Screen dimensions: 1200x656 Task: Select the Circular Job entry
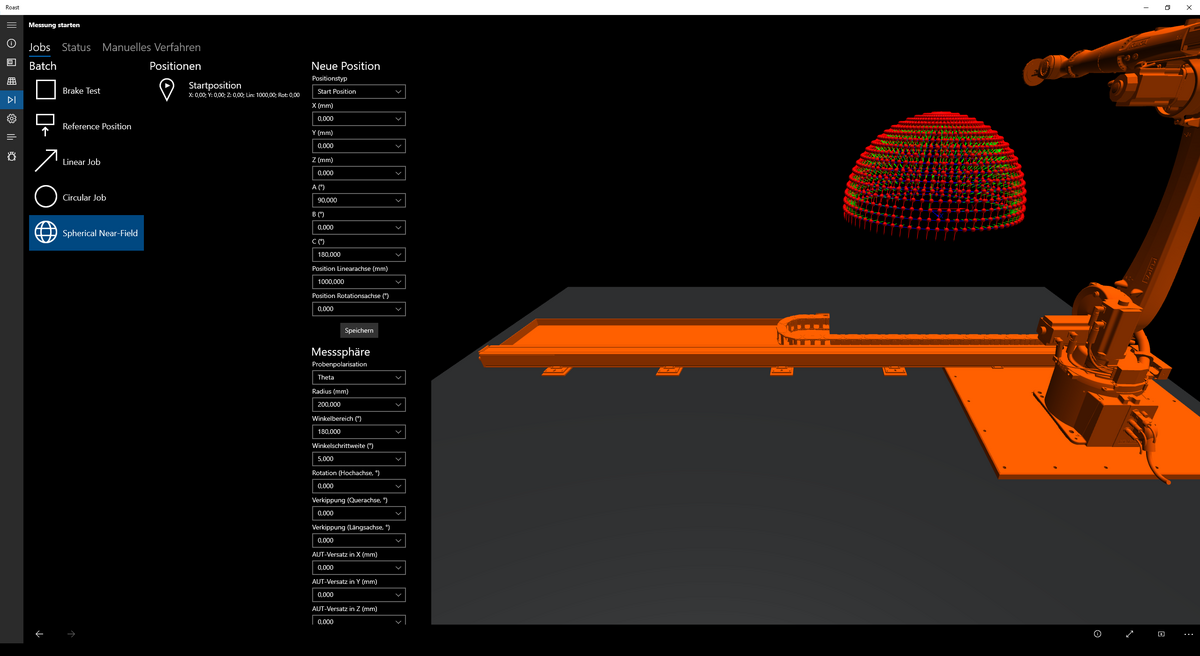coord(86,197)
